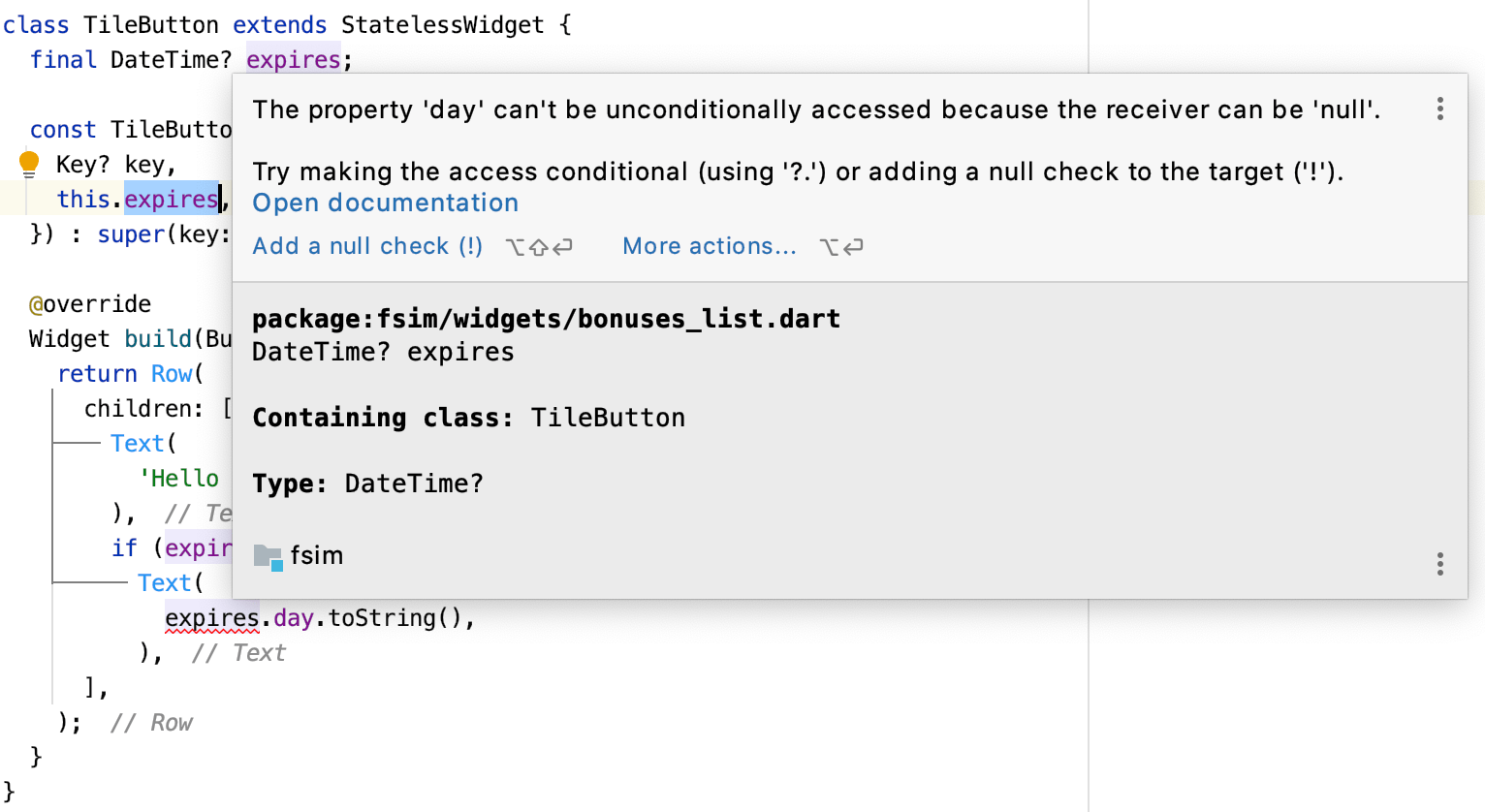1485x812 pixels.
Task: Place cursor on 'expires' field declaration
Action: point(292,60)
